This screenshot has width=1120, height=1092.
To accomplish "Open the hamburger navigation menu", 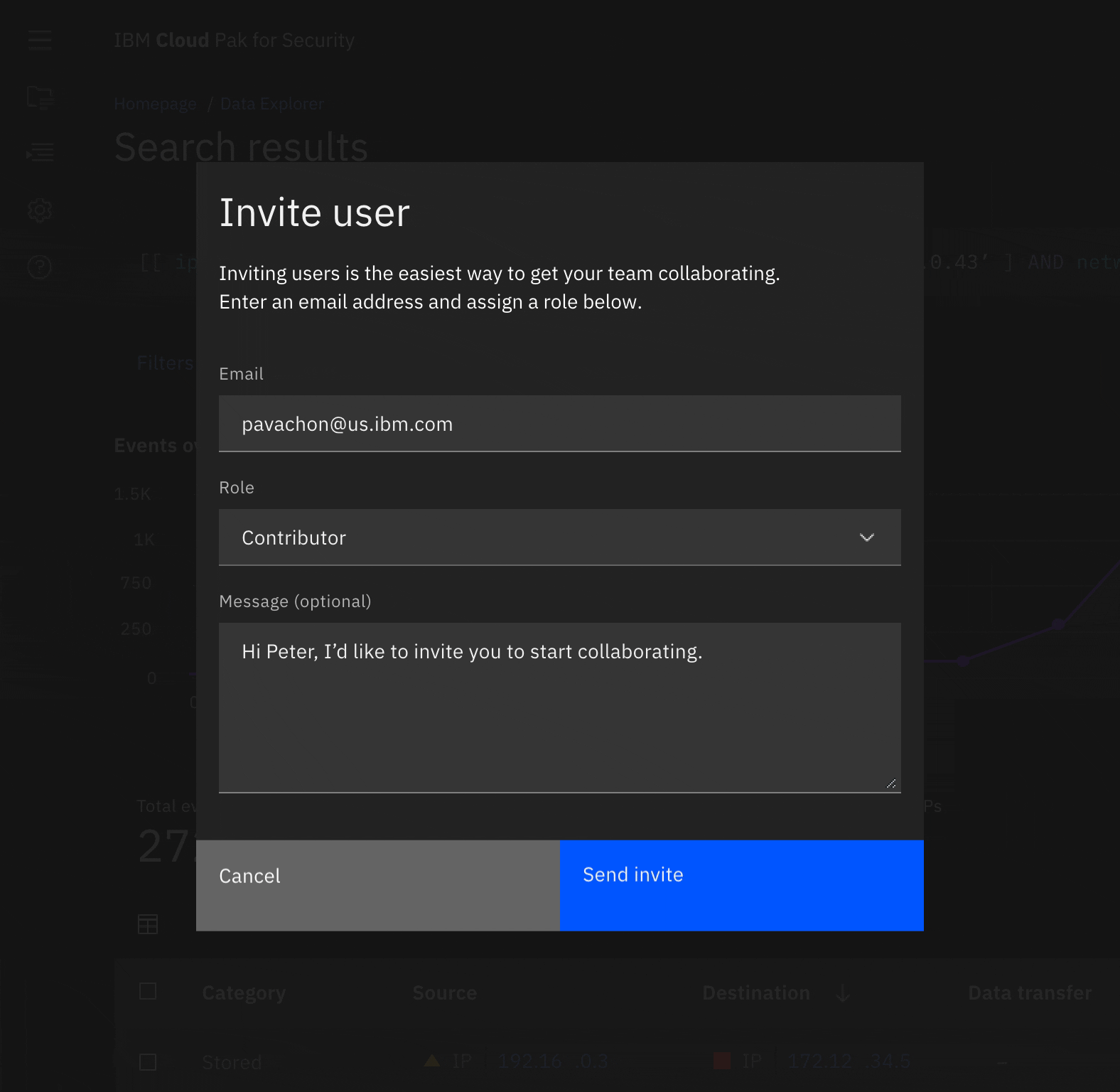I will [40, 40].
